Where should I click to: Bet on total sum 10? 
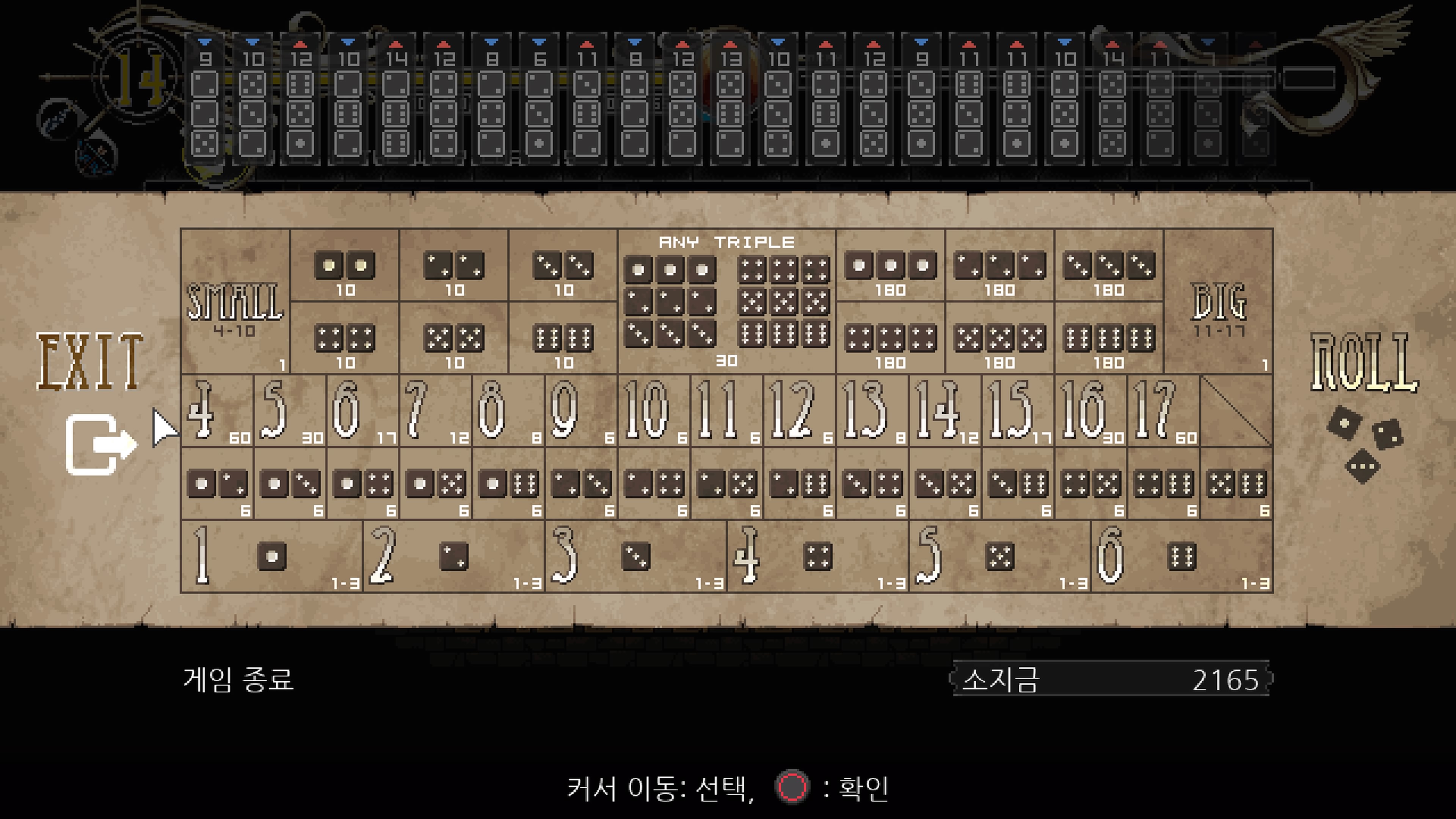click(x=654, y=411)
